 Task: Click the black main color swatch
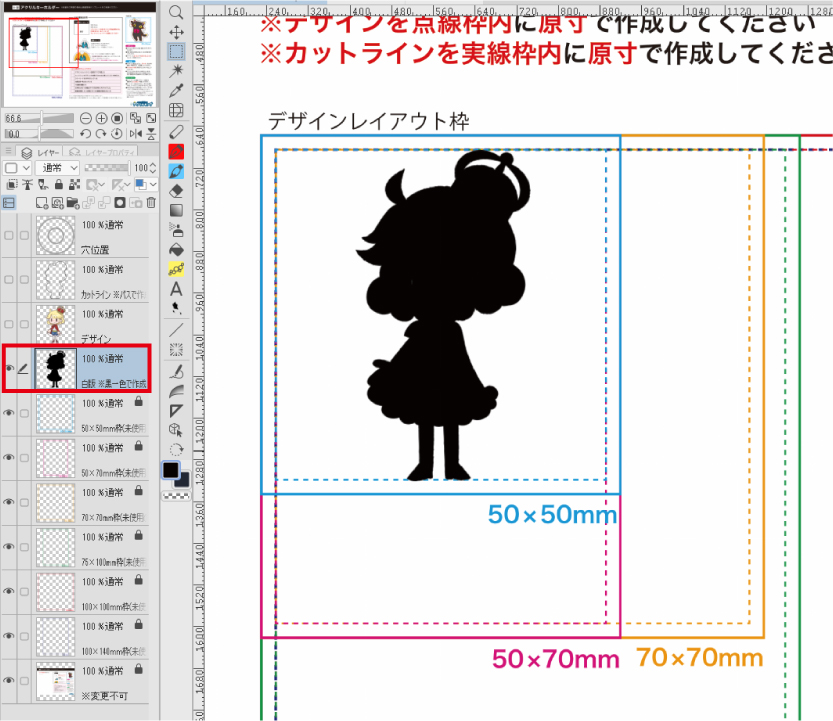point(171,470)
